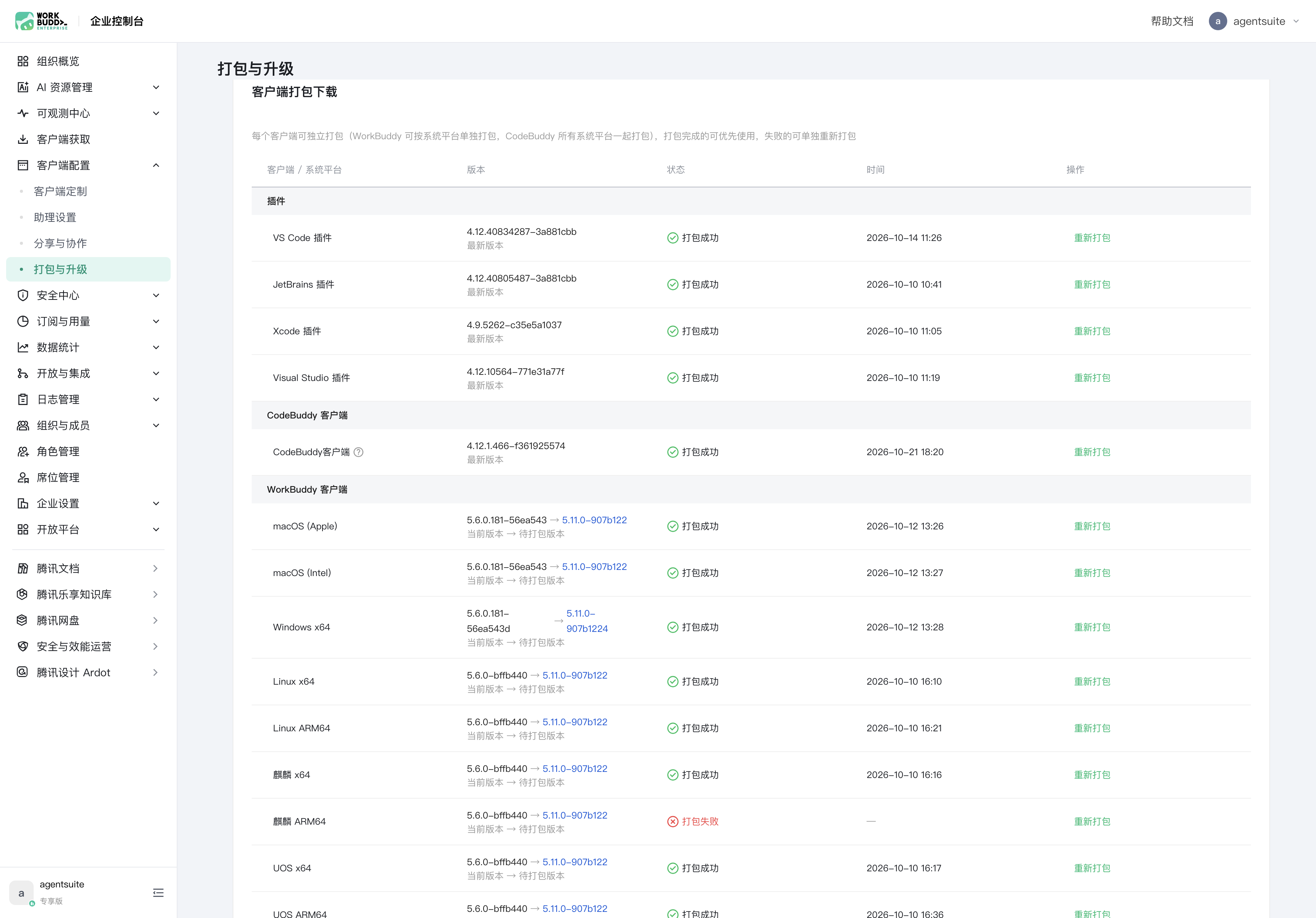Screen dimensions: 1316x918
Task: Open the 安全与效能运营 external entry arrow
Action: click(155, 646)
